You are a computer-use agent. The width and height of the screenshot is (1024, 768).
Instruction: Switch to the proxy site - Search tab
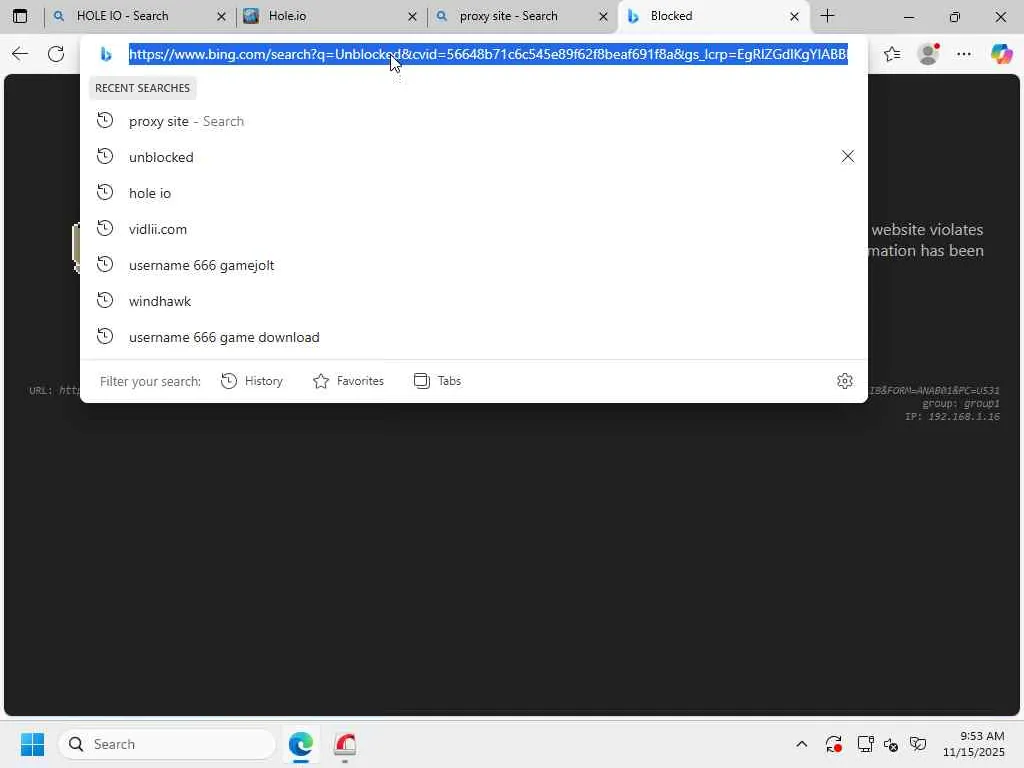(x=522, y=16)
